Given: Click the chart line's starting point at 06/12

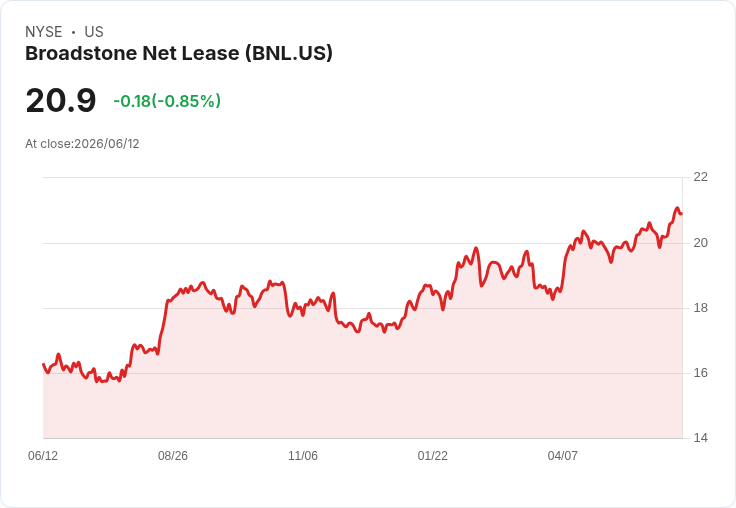Looking at the screenshot, I should pos(44,364).
